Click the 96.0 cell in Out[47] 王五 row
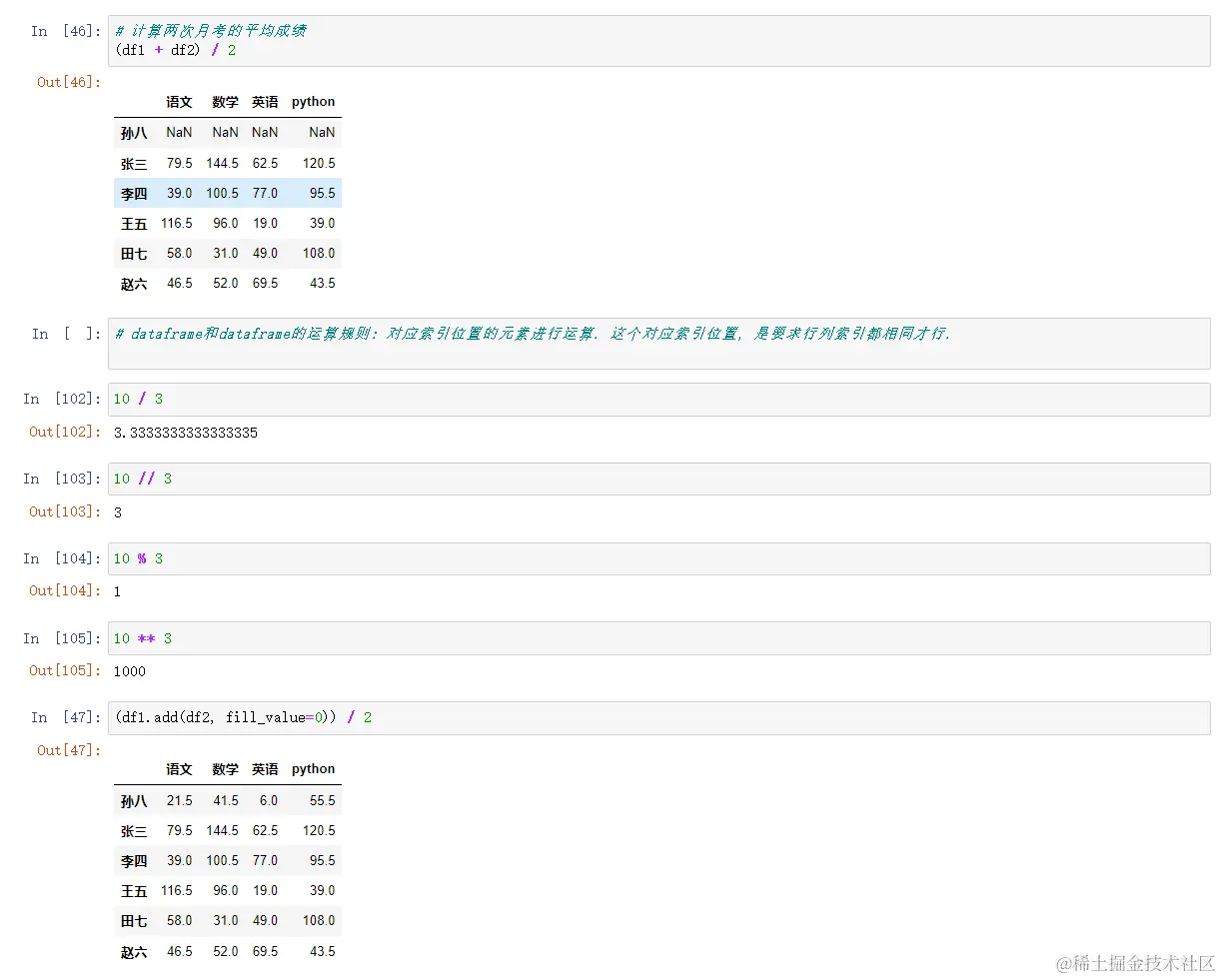1222x980 pixels. [226, 890]
